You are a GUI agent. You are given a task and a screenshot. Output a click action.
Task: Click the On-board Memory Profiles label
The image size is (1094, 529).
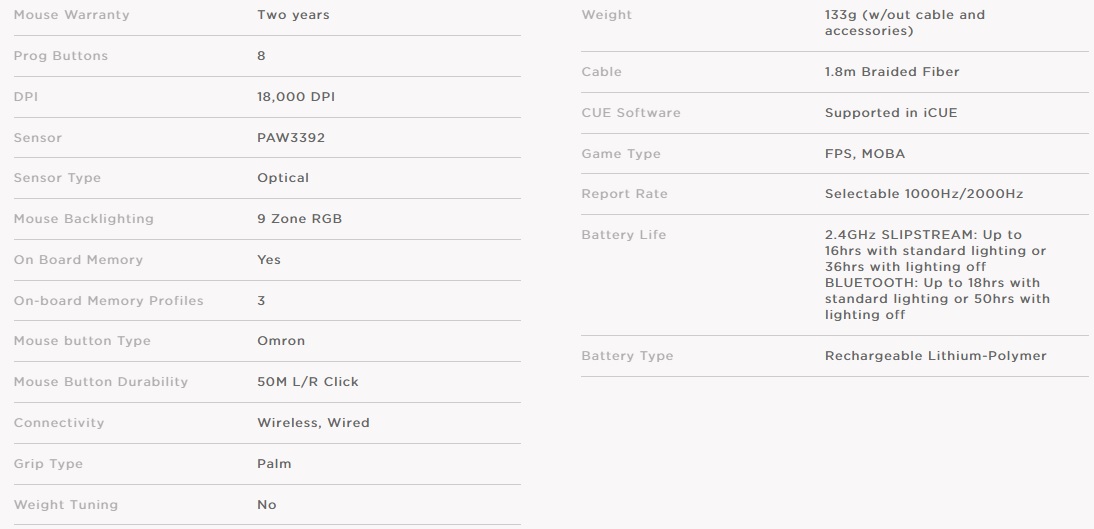point(108,301)
